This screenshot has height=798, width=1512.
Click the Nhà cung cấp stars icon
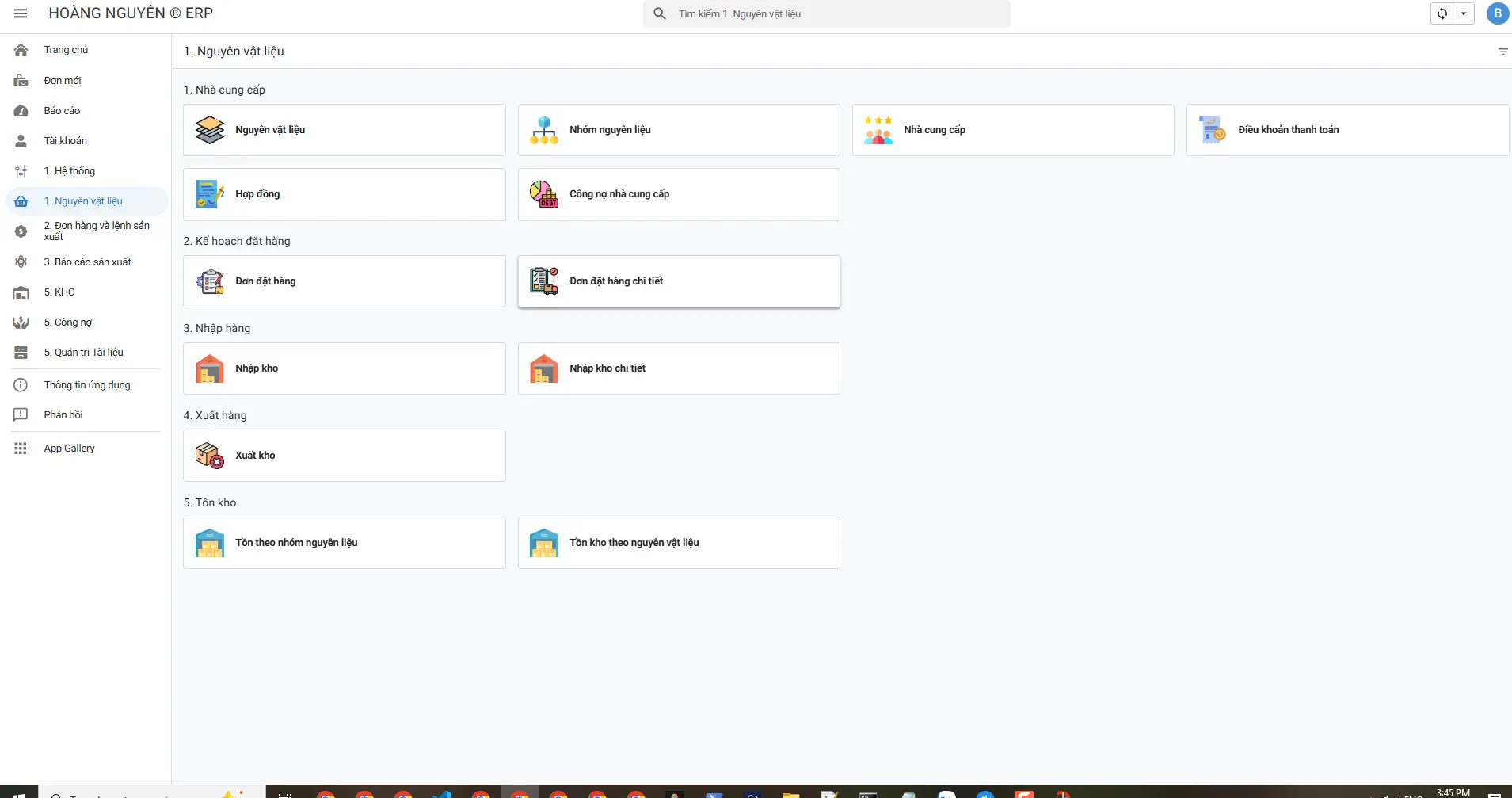pyautogui.click(x=878, y=130)
